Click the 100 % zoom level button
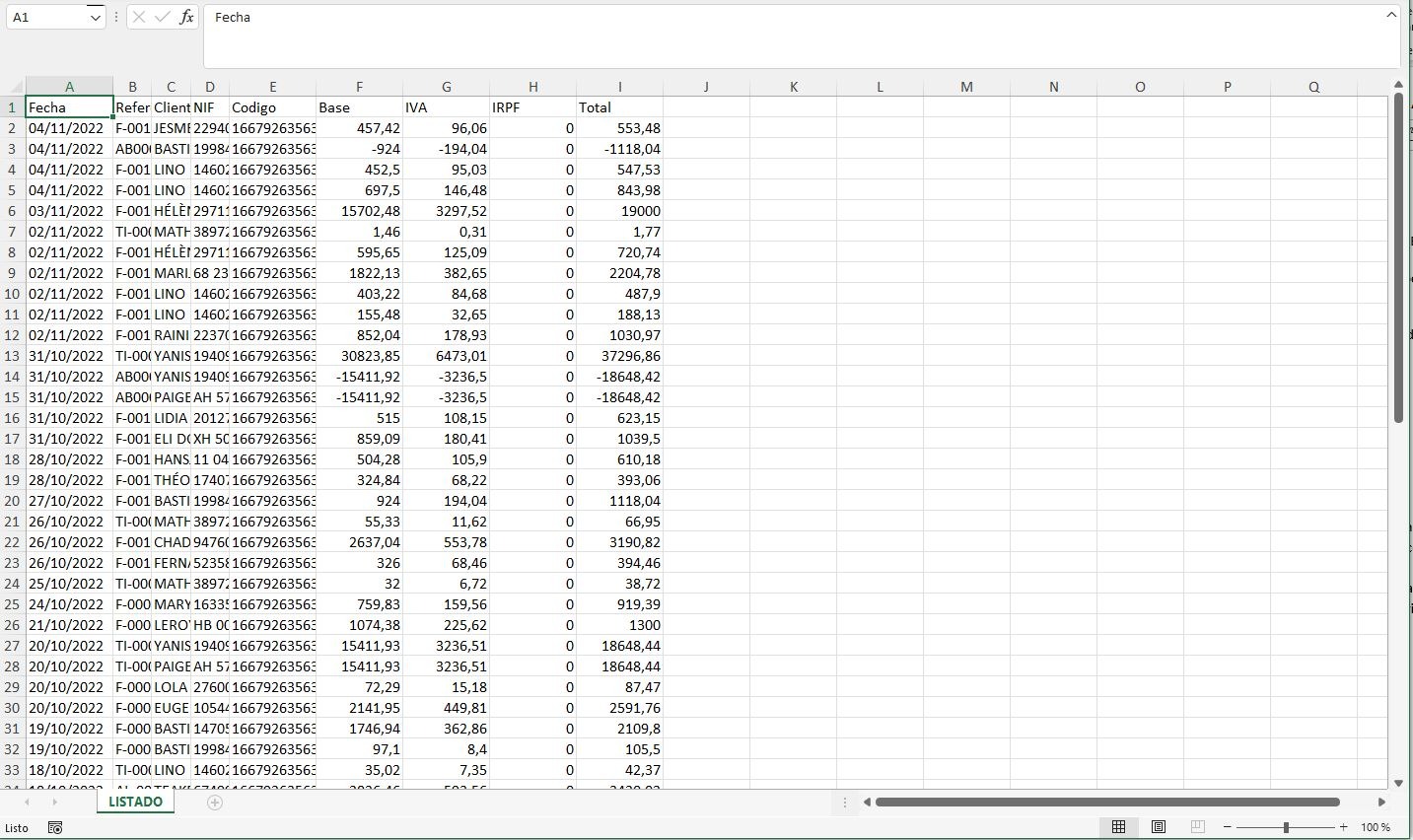 (1376, 827)
